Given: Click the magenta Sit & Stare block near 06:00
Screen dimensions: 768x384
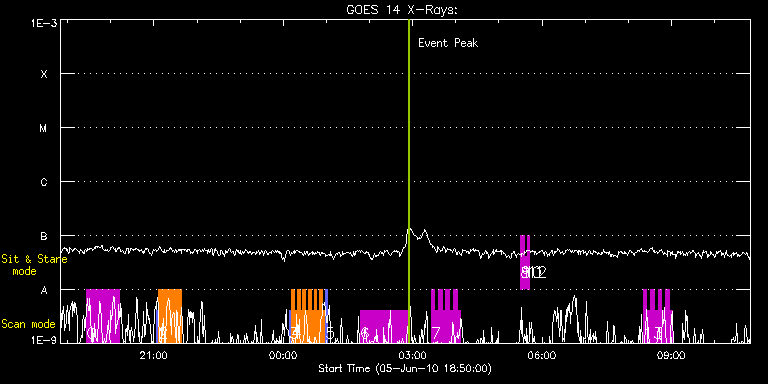Looking at the screenshot, I should 525,262.
